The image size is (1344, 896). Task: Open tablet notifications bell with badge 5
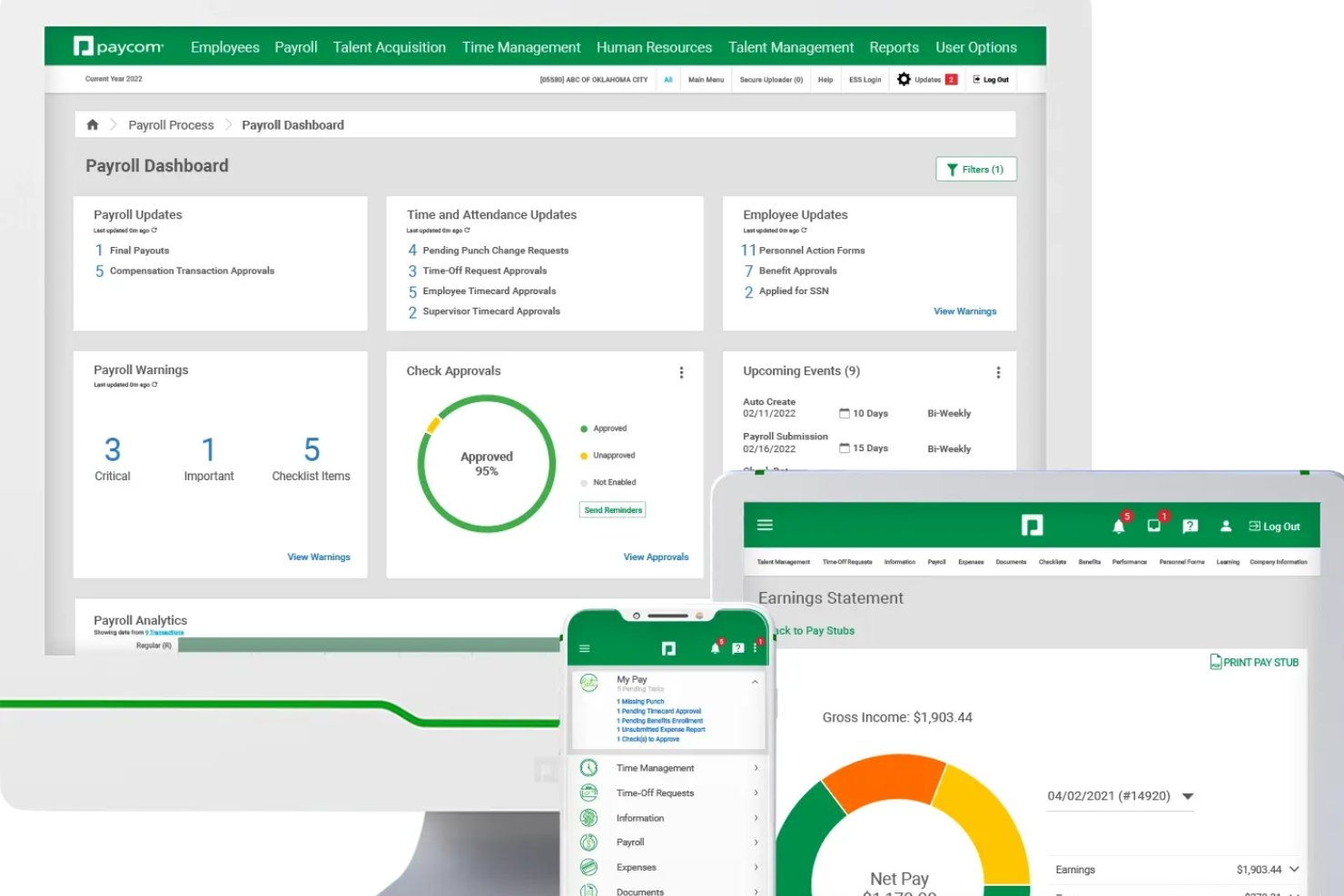pyautogui.click(x=1119, y=525)
